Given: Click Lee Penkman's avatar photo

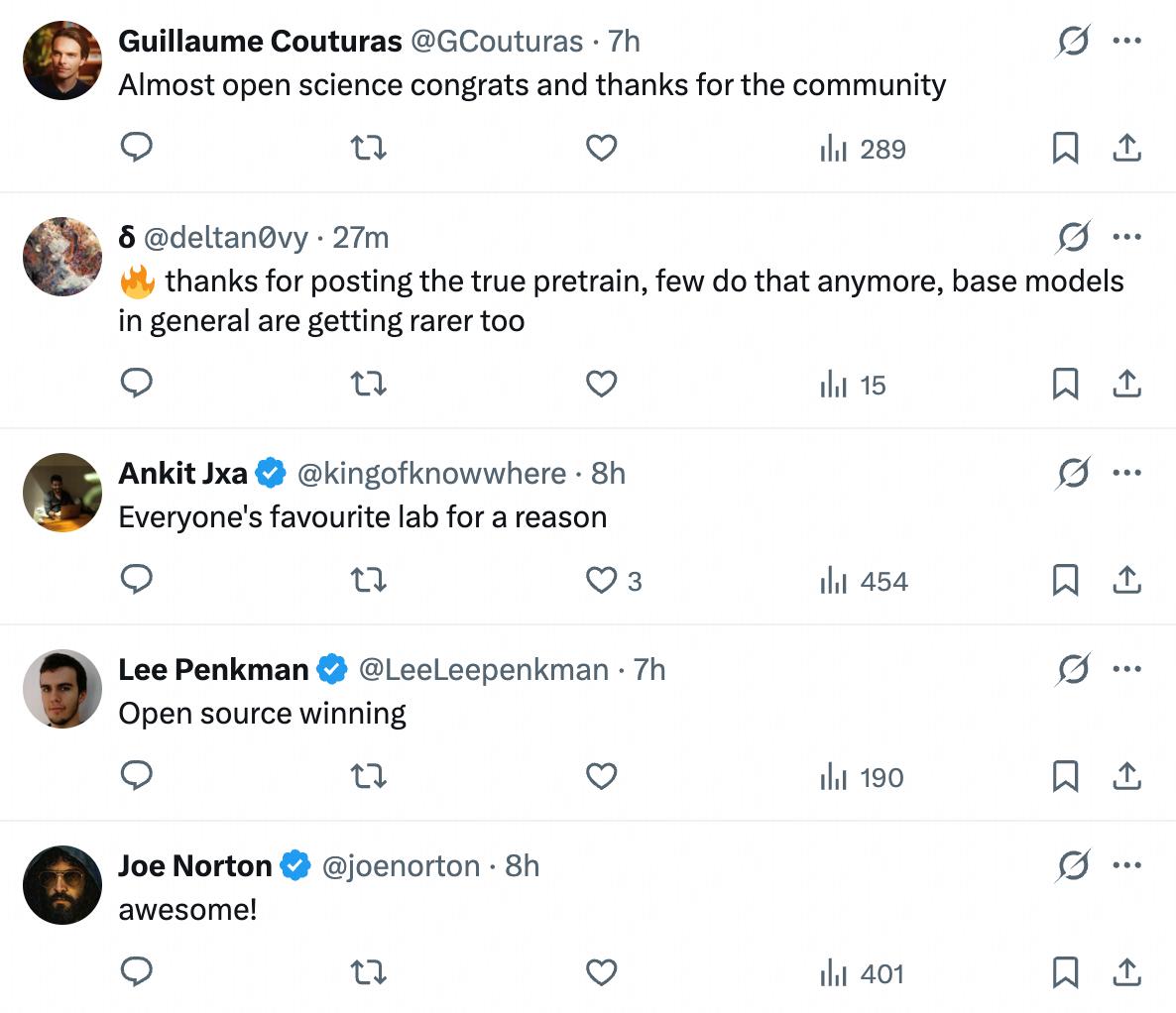Looking at the screenshot, I should click(x=62, y=689).
